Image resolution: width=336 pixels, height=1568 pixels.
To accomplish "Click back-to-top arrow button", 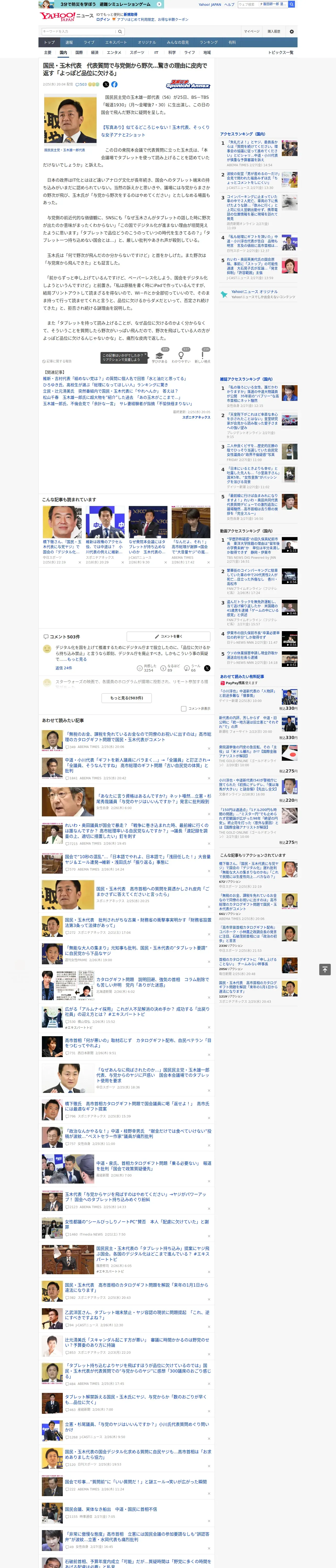I will click(x=325, y=969).
